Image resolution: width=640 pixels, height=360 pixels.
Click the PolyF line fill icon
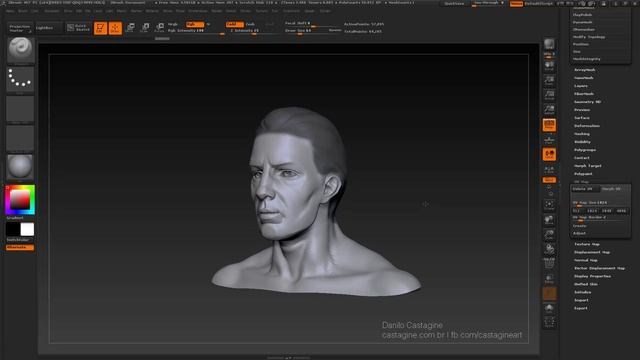pos(549,264)
